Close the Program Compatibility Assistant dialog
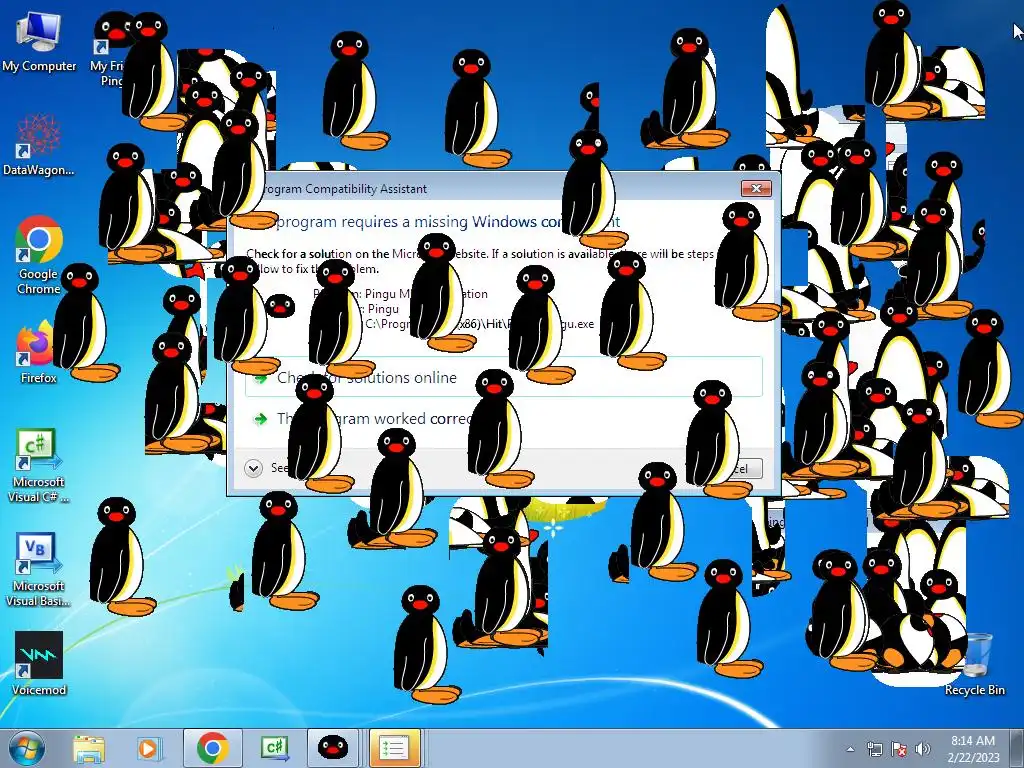1024x768 pixels. point(756,188)
